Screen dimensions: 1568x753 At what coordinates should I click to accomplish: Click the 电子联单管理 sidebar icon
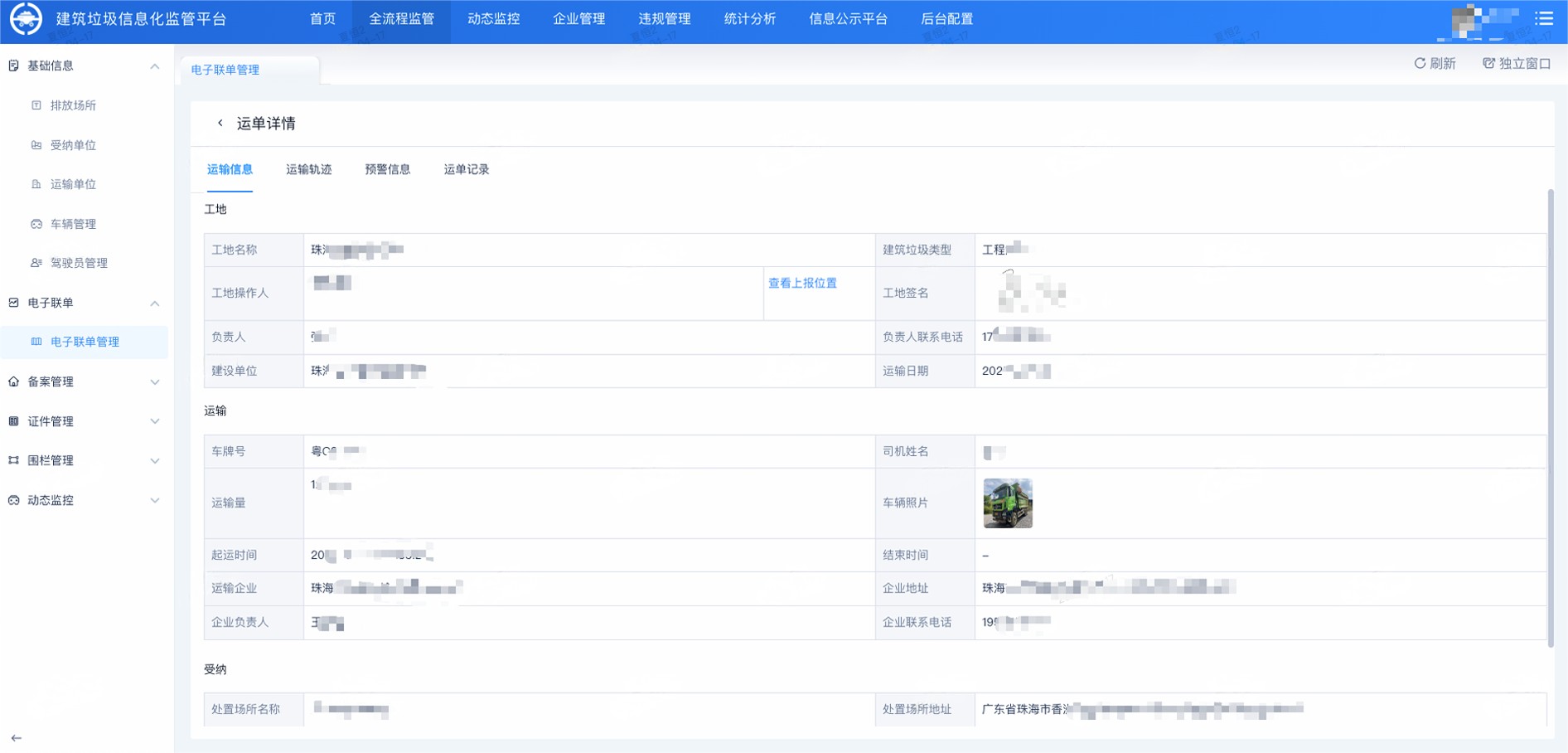pos(35,341)
